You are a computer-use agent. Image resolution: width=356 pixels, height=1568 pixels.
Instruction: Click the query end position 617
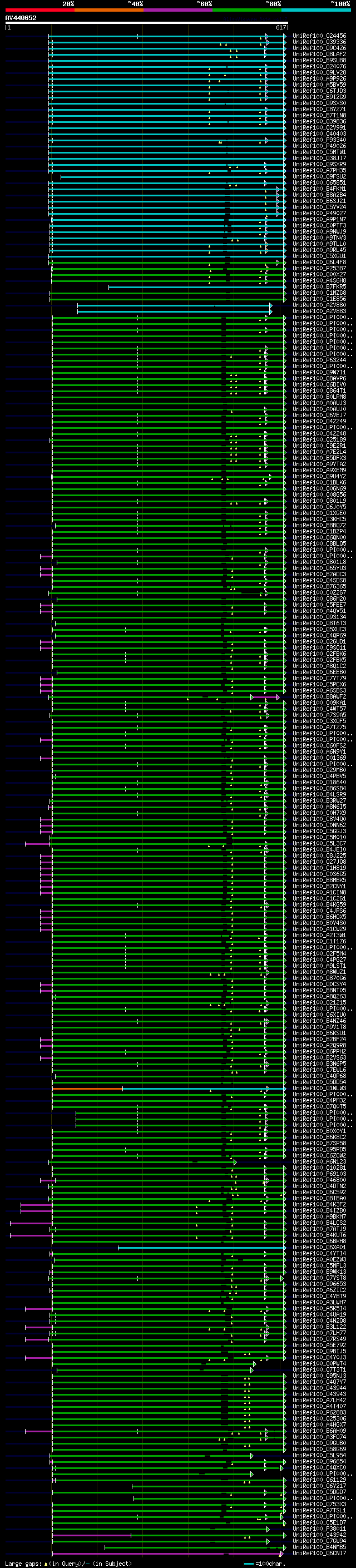click(280, 27)
